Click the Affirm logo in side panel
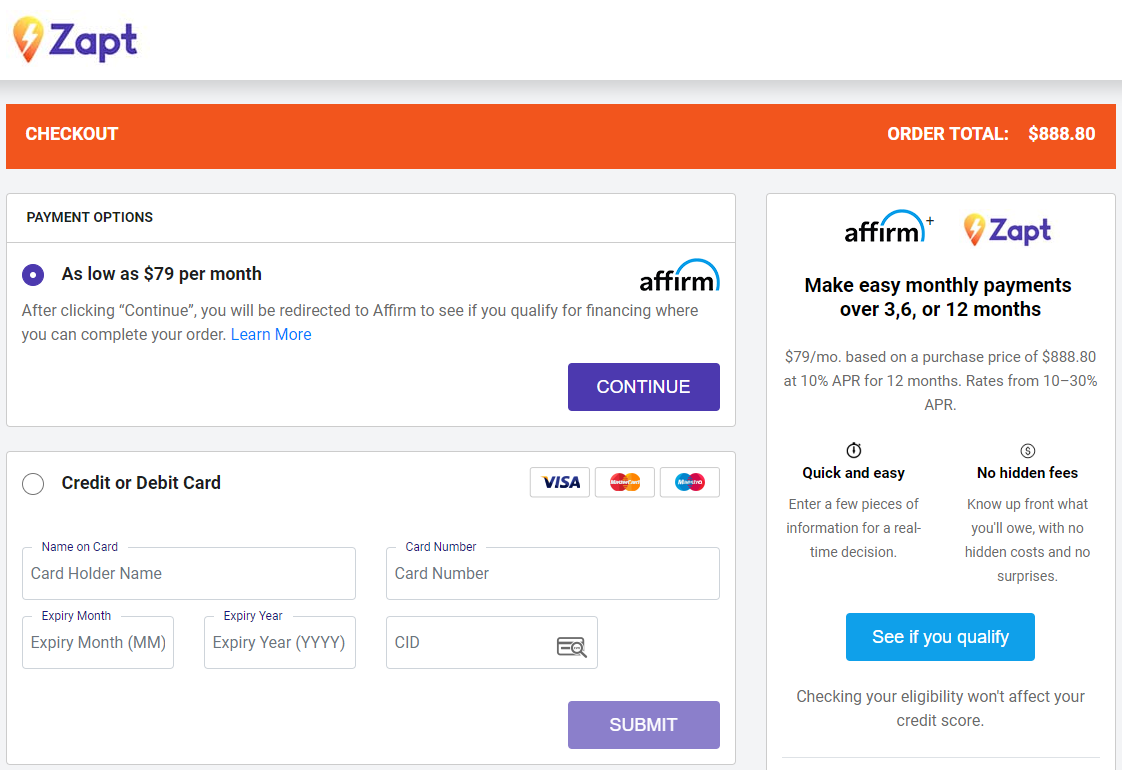Viewport: 1122px width, 770px height. pos(886,229)
